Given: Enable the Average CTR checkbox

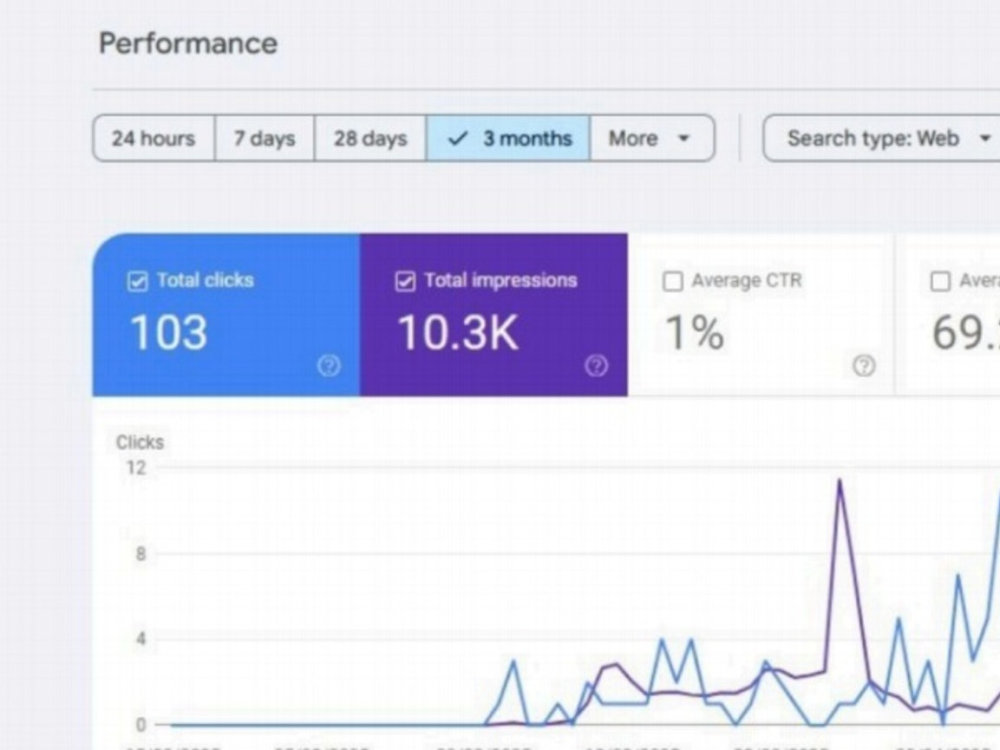Looking at the screenshot, I should (673, 281).
